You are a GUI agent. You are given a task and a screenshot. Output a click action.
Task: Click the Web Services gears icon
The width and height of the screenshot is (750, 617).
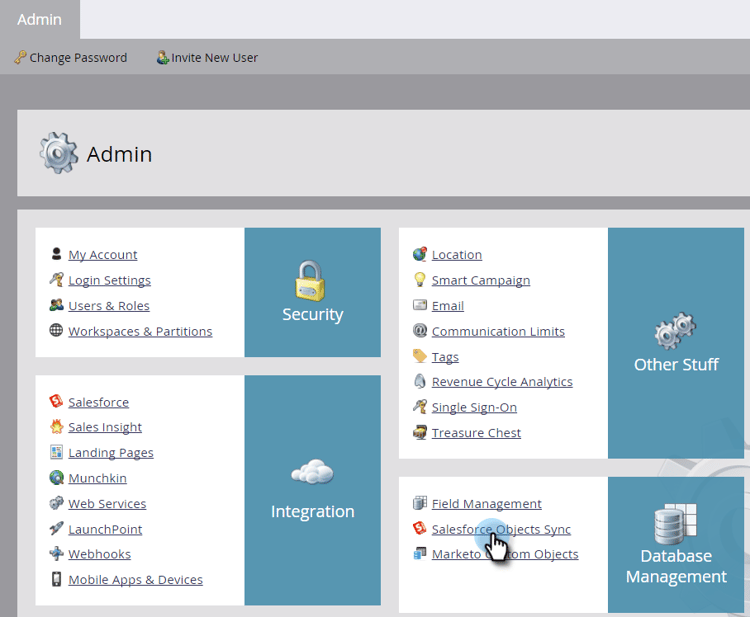pos(56,503)
